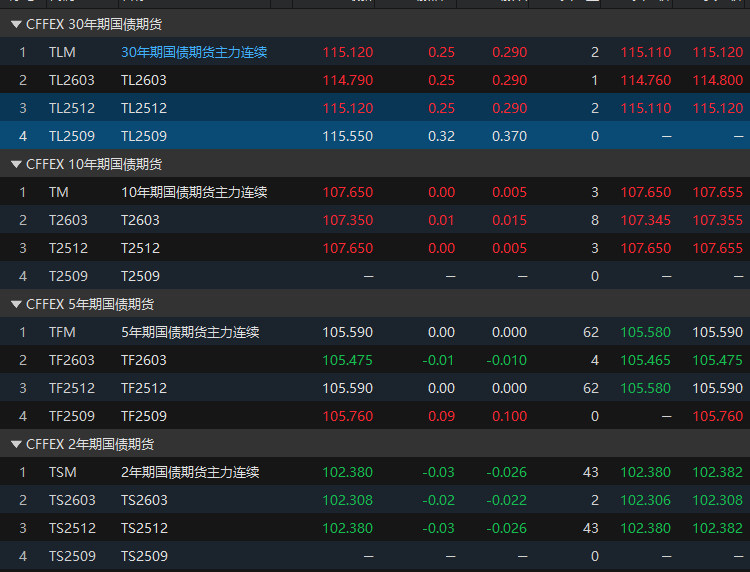Click the 114.790 price of TL2603

pos(348,80)
